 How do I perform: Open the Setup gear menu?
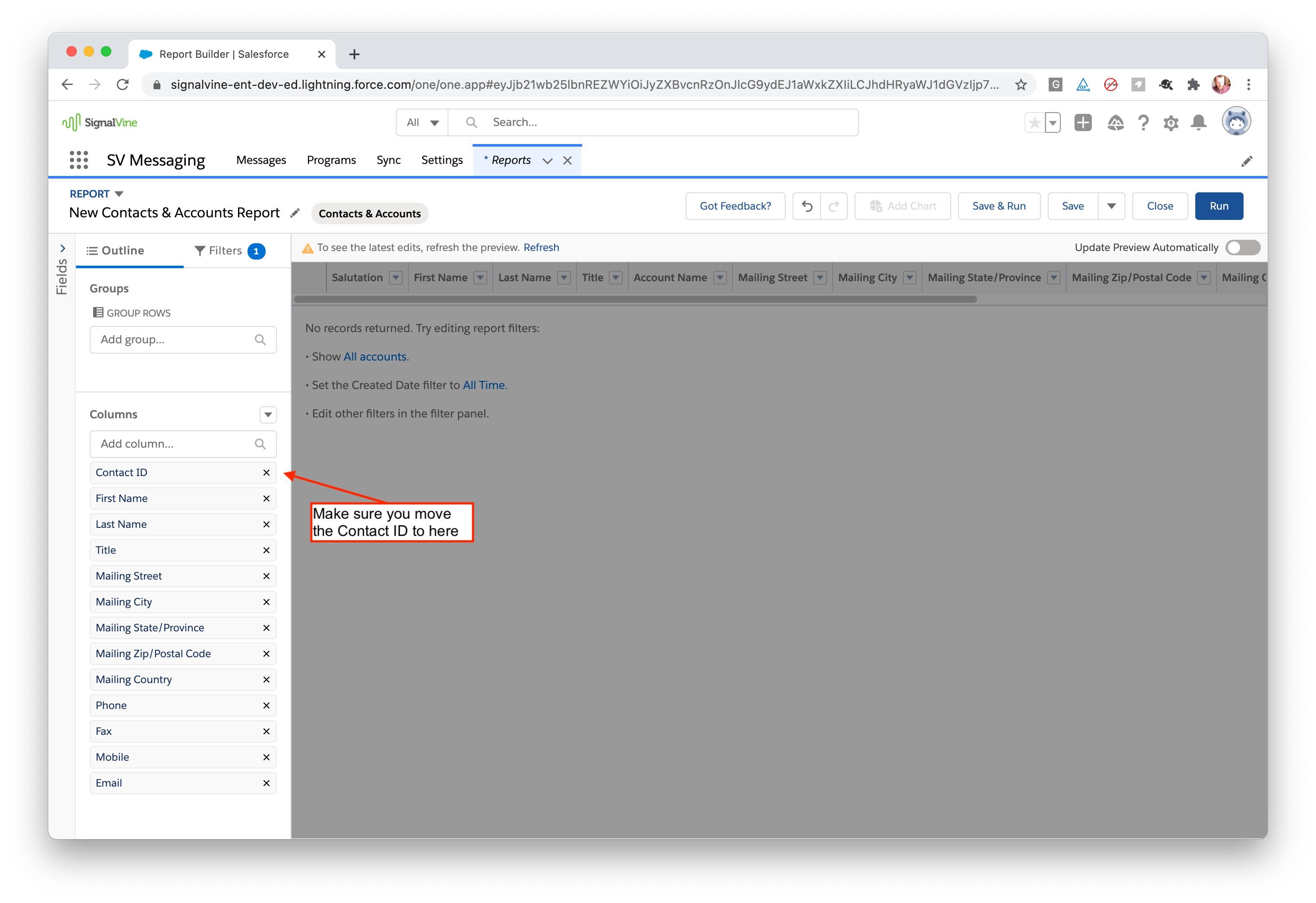[x=1170, y=123]
